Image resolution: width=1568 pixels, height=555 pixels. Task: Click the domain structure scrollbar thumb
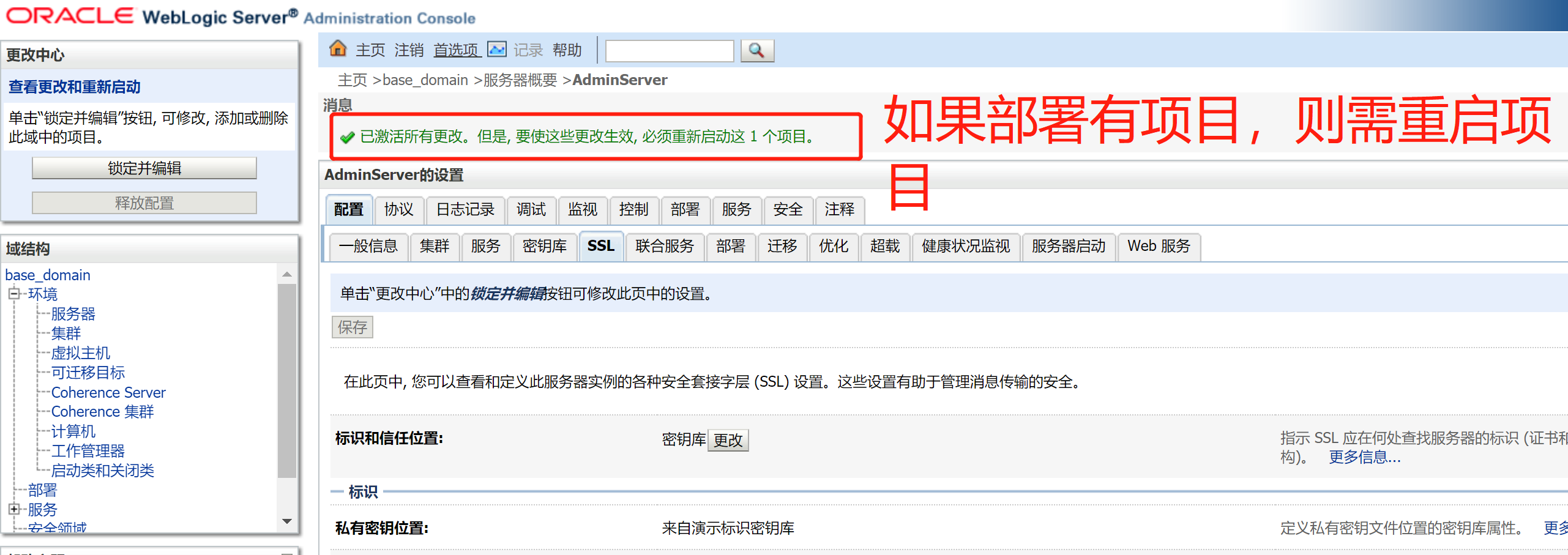coord(286,380)
